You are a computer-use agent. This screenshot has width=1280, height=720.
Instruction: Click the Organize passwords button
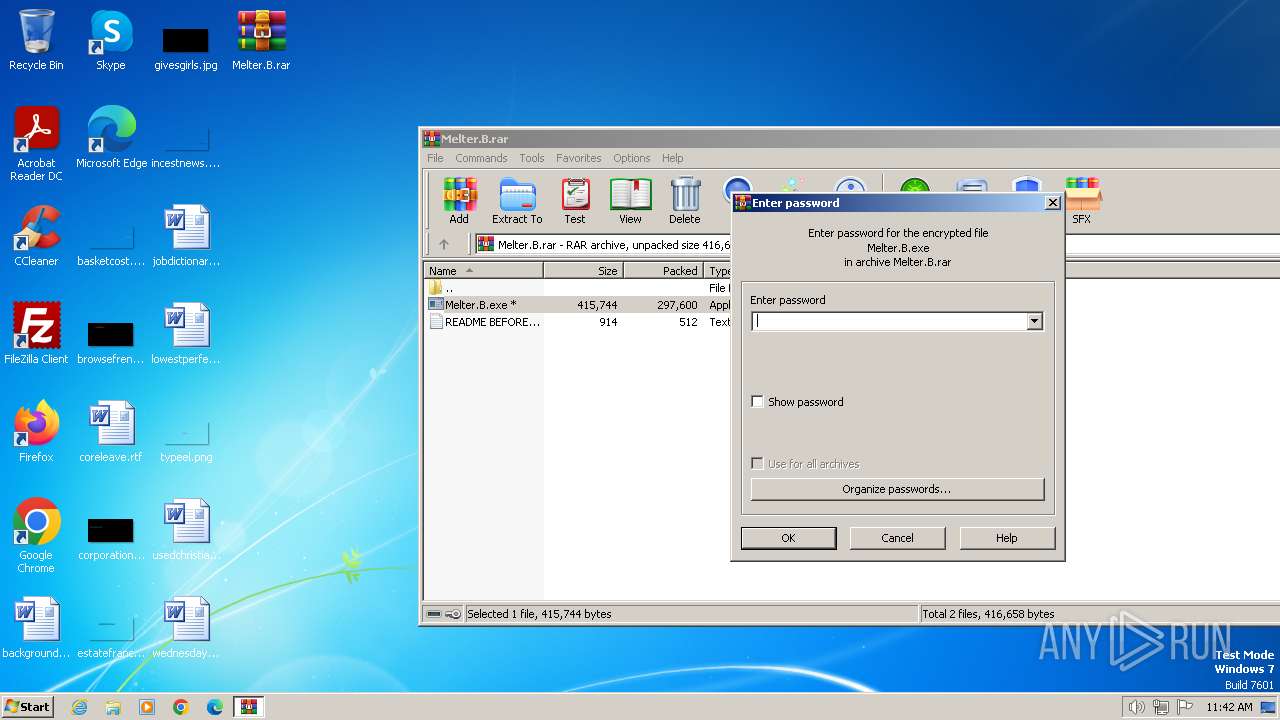click(897, 489)
